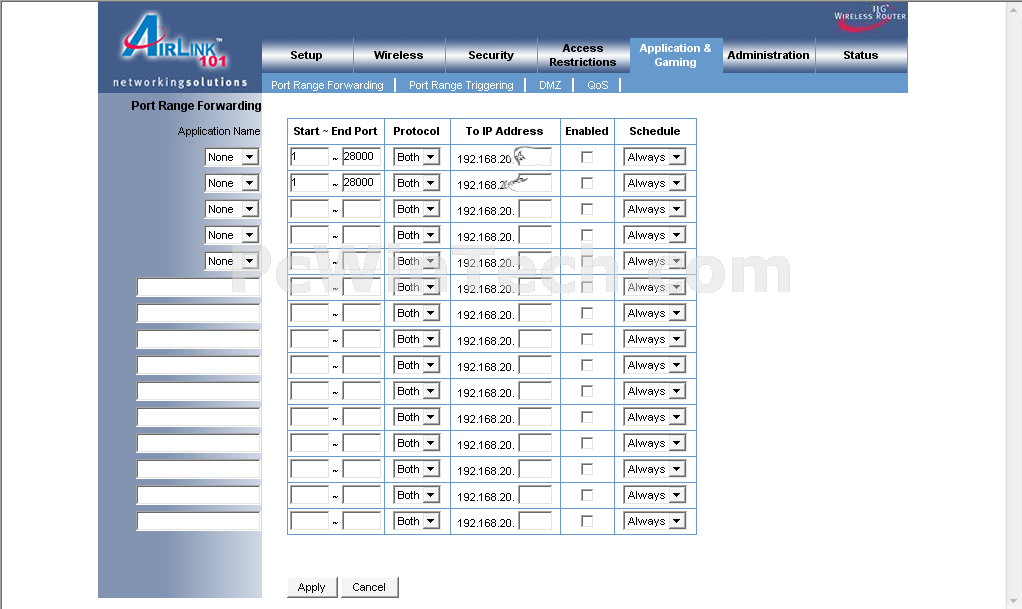
Task: Enable the twelfth row checkbox
Action: click(x=587, y=443)
